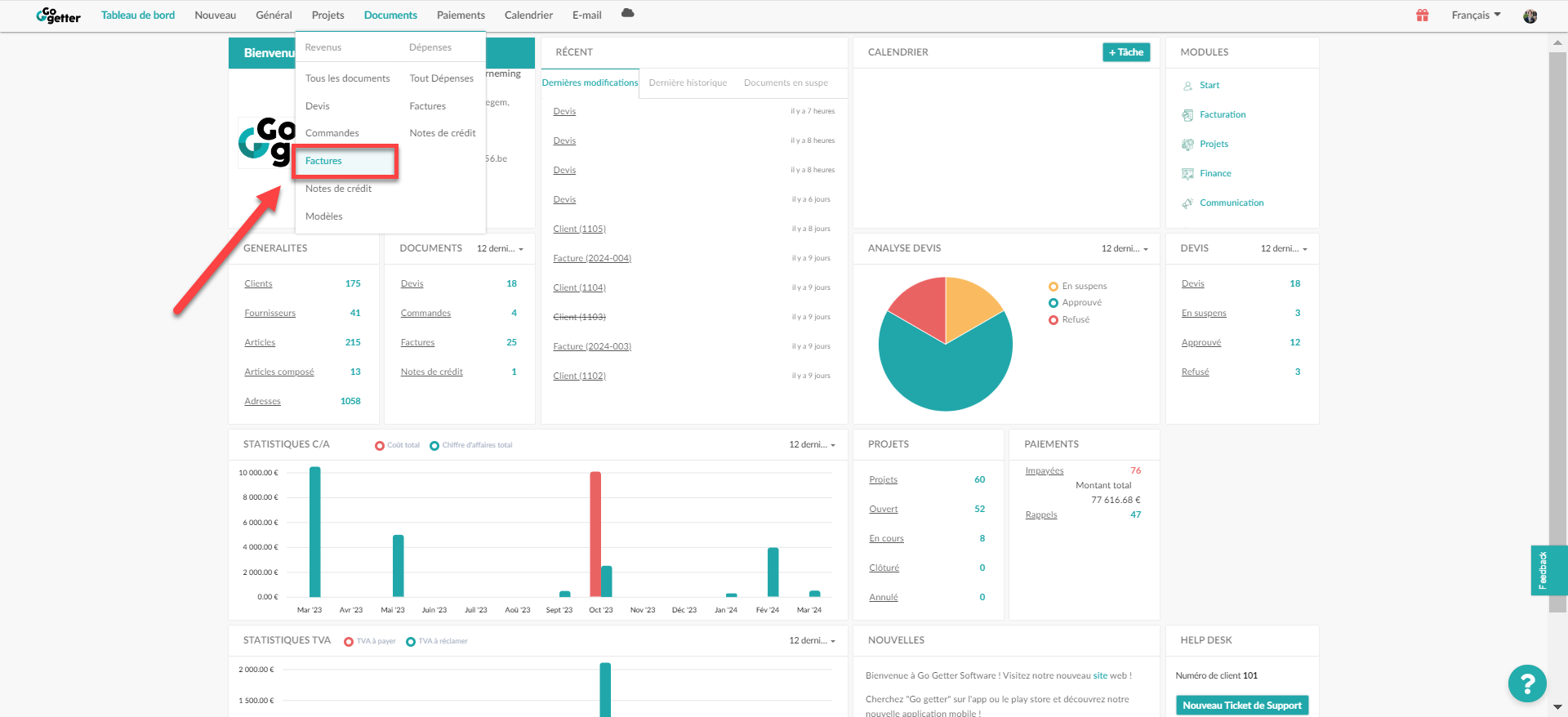
Task: Click 'Nouveau Ticket de Support' button
Action: (1242, 706)
